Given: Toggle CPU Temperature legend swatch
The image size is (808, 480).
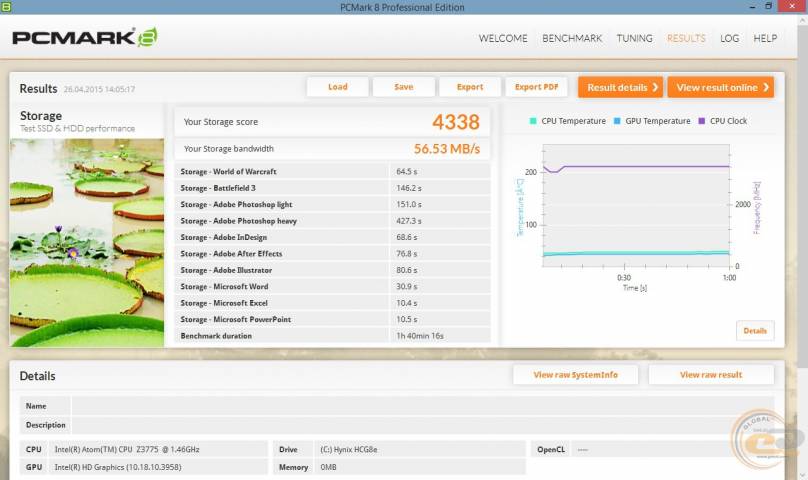Looking at the screenshot, I should click(x=533, y=121).
